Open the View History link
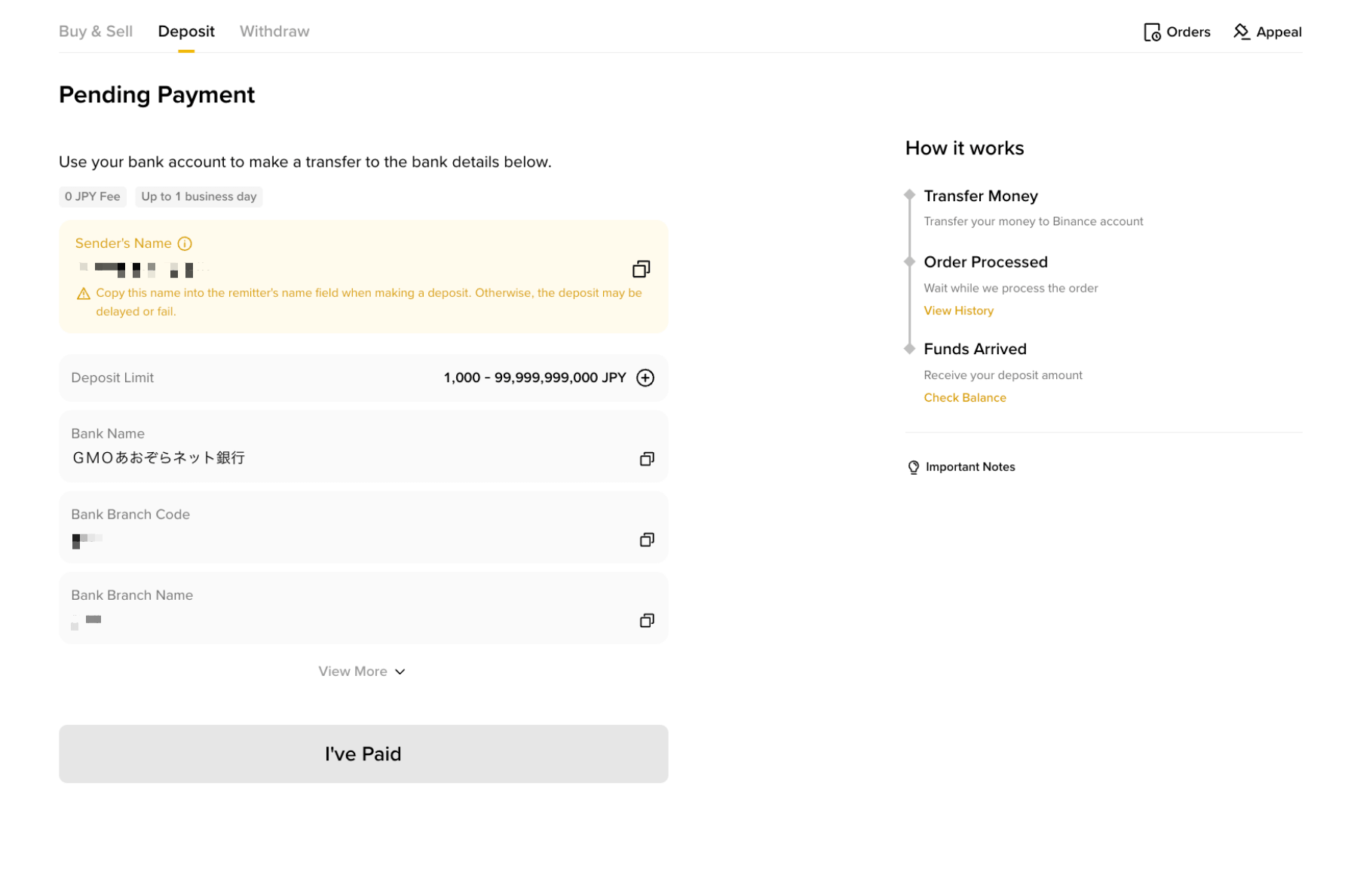The image size is (1357, 896). pyautogui.click(x=958, y=310)
